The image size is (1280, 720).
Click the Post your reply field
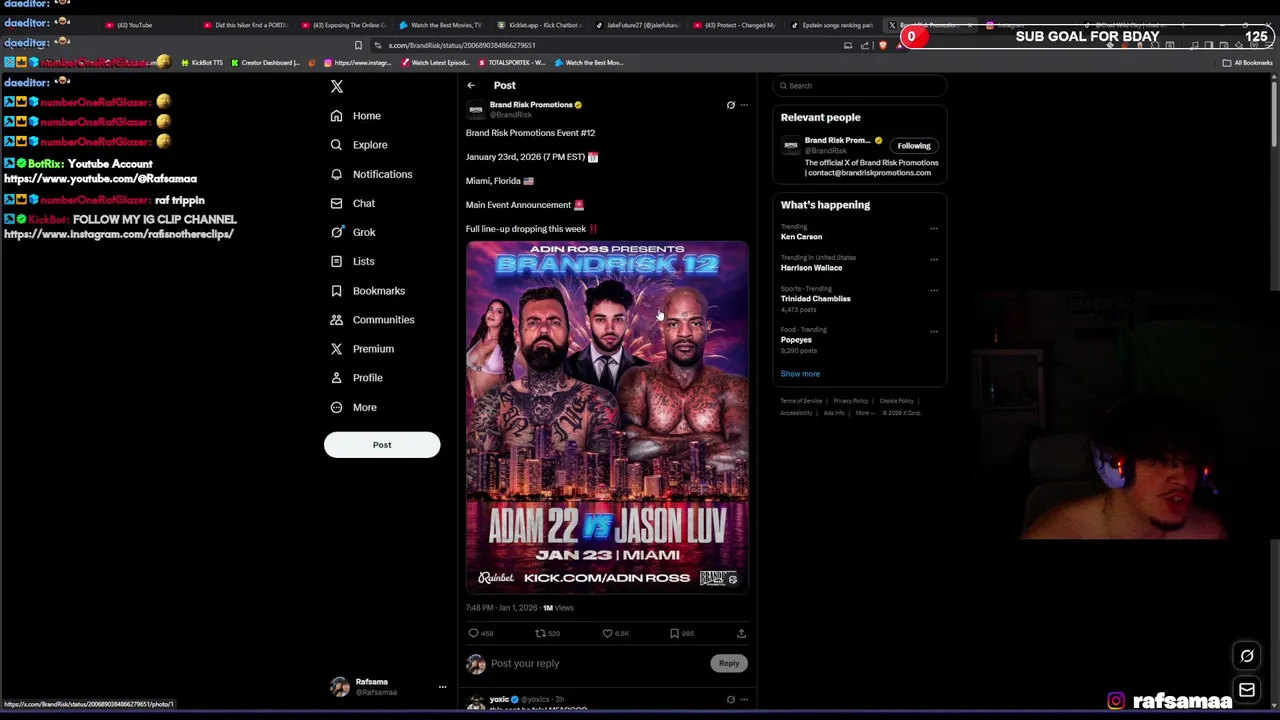click(598, 663)
